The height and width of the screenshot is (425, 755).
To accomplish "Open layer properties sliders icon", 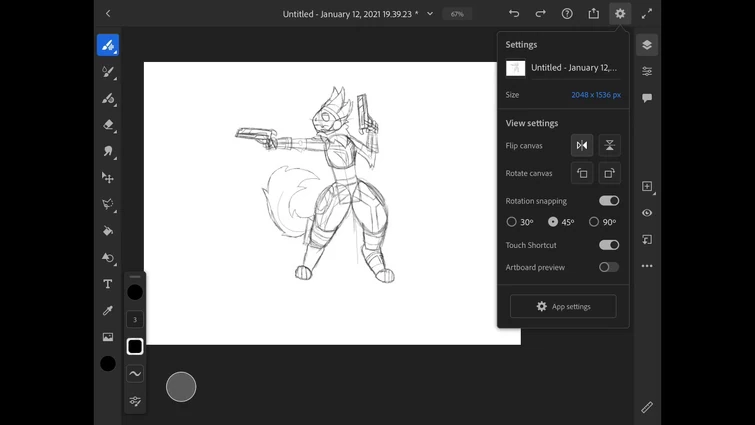I will point(647,72).
